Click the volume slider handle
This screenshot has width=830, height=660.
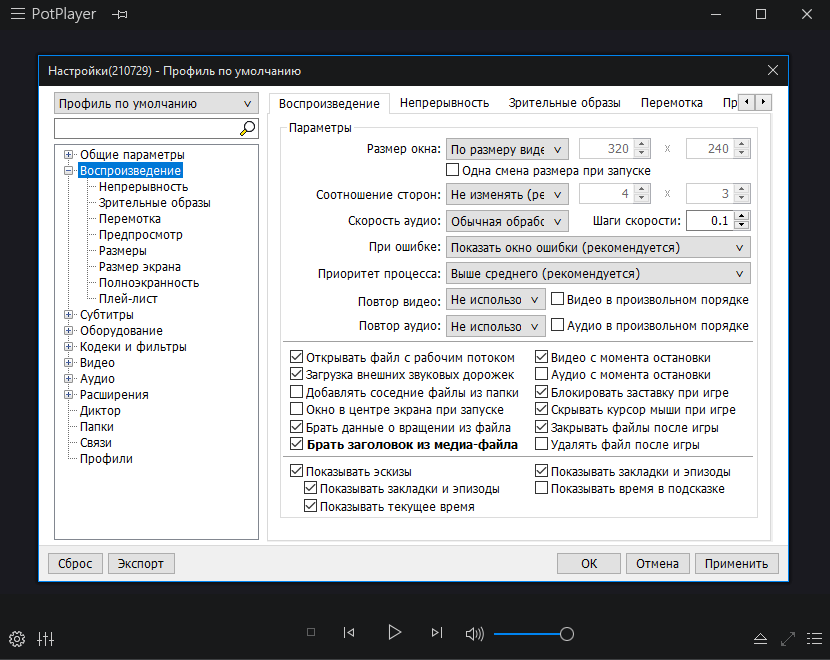point(566,634)
